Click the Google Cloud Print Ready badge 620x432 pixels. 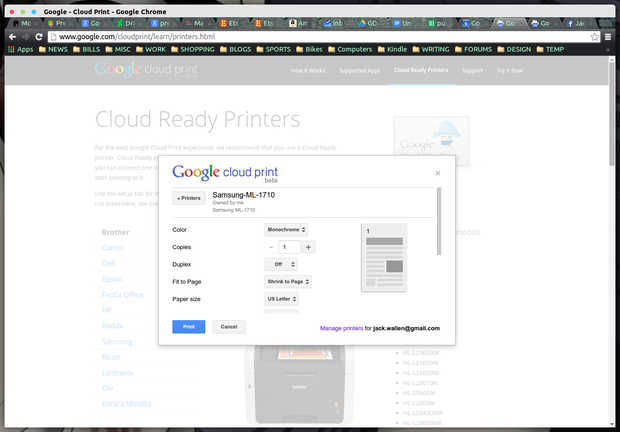click(431, 141)
